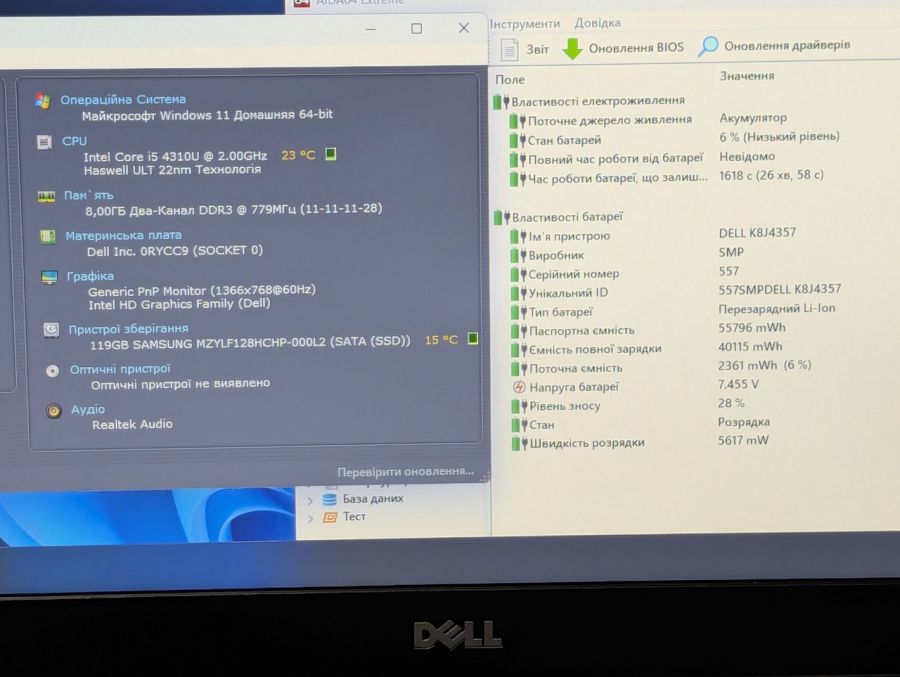Click the battery icon beside Стан row
Viewport: 900px width, 677px height.
519,425
